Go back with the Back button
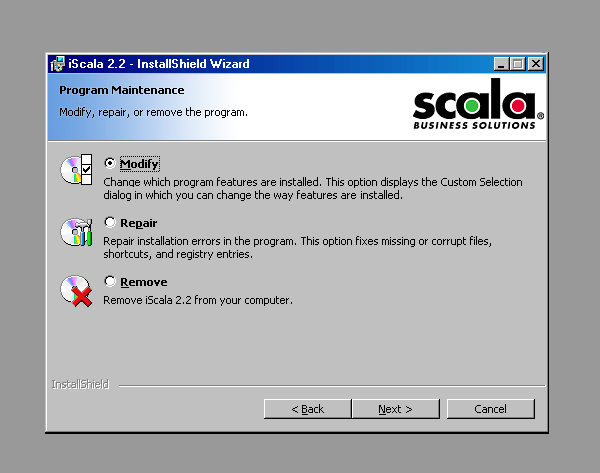The height and width of the screenshot is (473, 600). click(307, 409)
